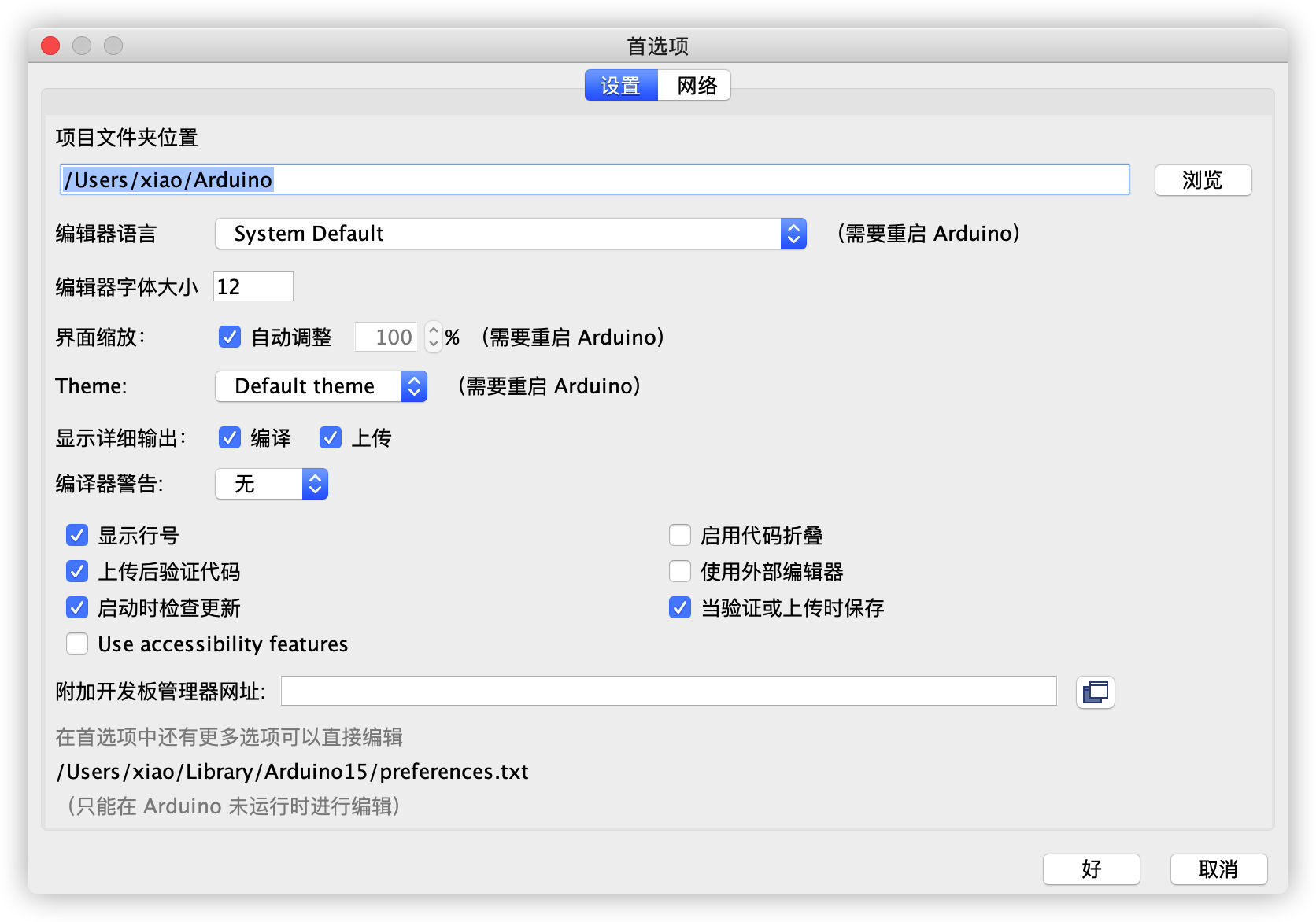Enable the 使用外部编辑器 checkbox
Image resolution: width=1316 pixels, height=922 pixels.
(x=680, y=572)
